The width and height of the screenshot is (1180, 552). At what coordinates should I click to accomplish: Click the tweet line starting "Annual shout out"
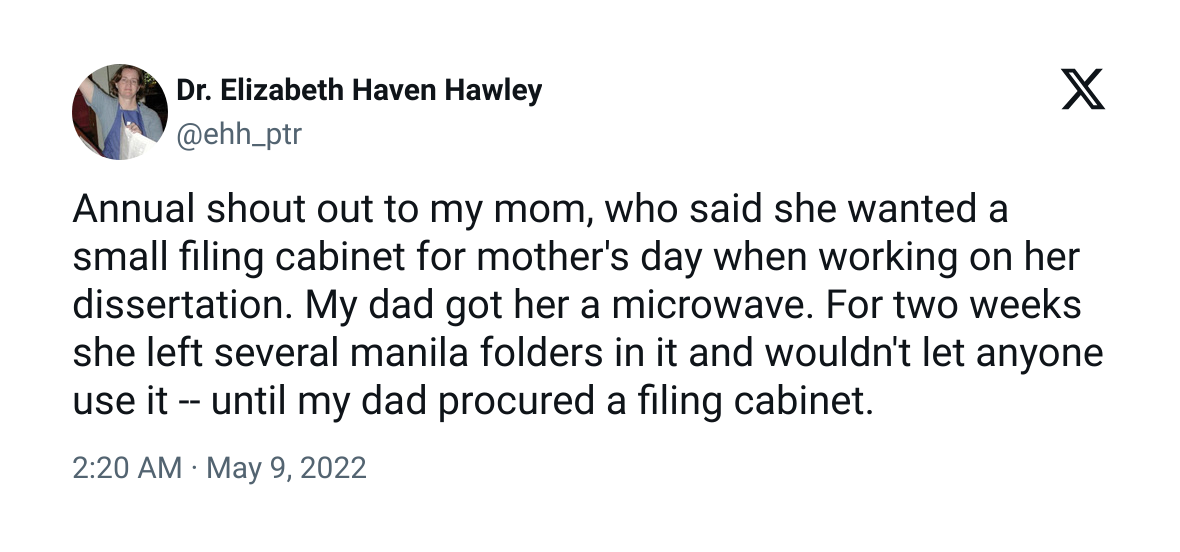pos(540,209)
